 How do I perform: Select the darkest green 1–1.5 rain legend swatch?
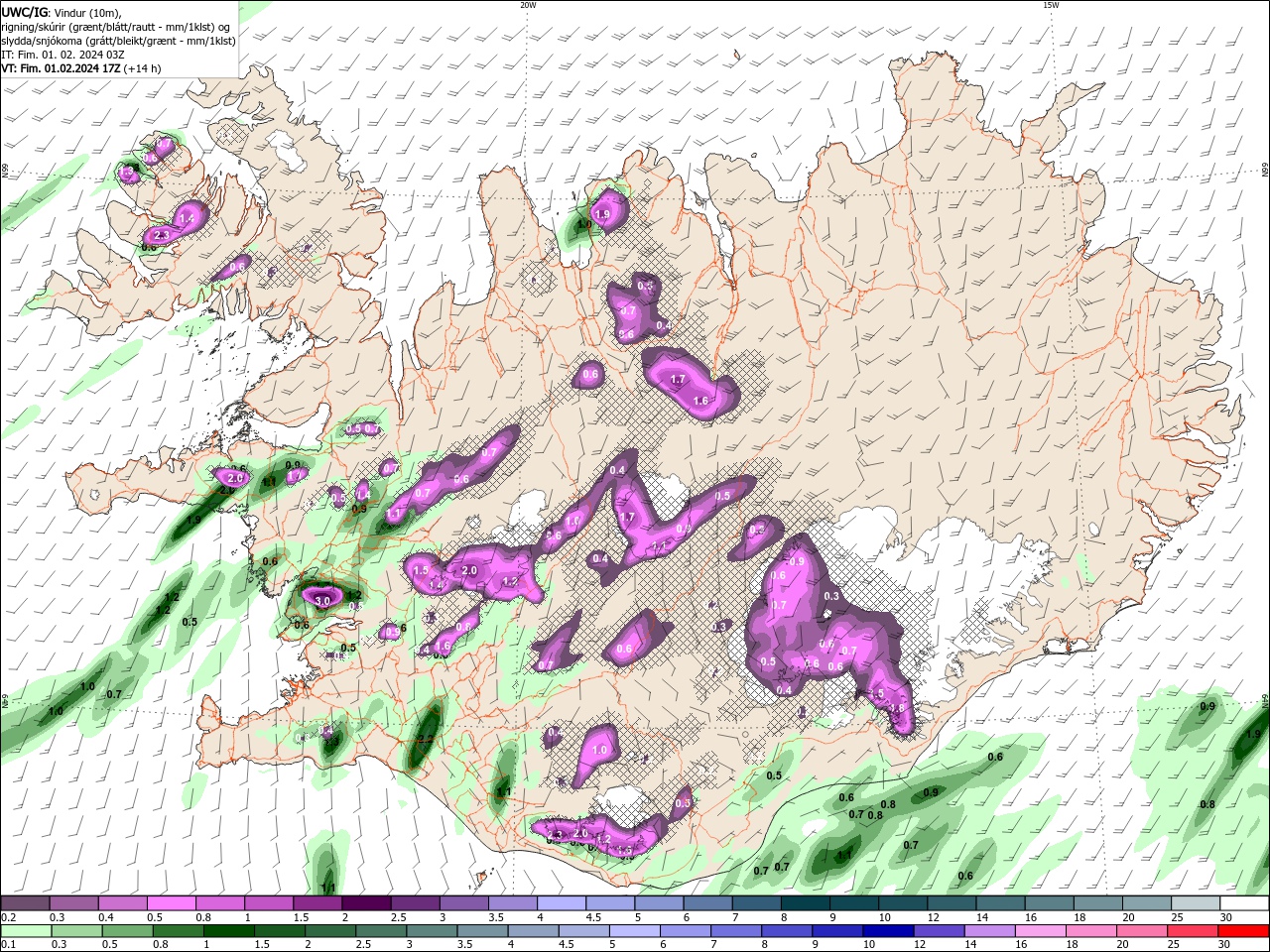[230, 931]
